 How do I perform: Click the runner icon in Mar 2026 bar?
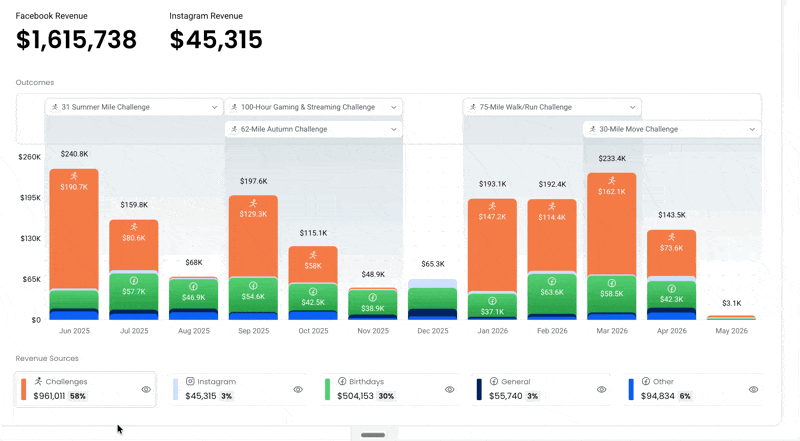click(x=612, y=180)
